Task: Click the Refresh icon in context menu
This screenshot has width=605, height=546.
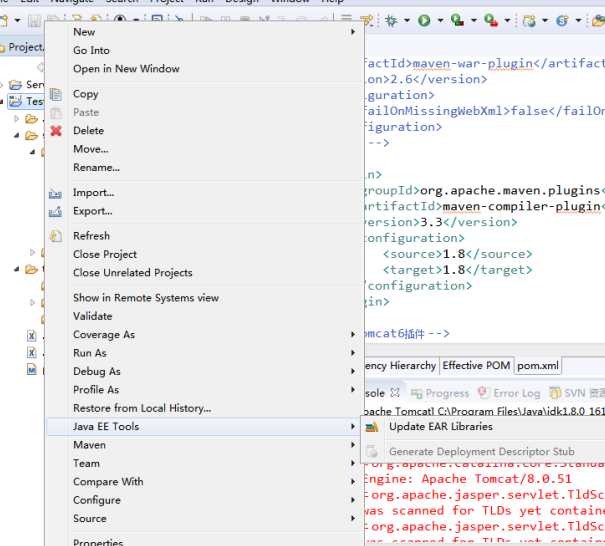Action: coord(56,236)
